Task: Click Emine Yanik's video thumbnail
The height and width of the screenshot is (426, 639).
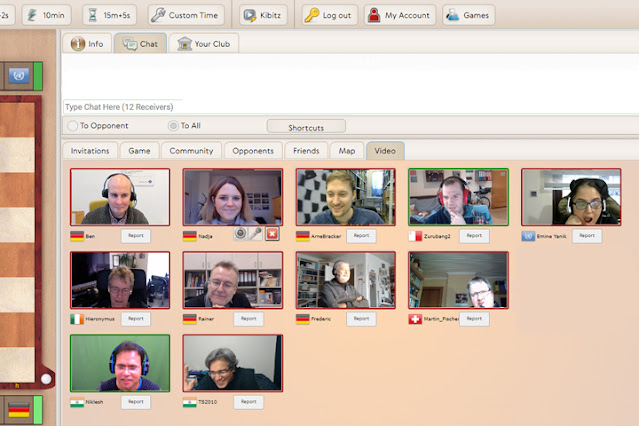Action: point(571,197)
